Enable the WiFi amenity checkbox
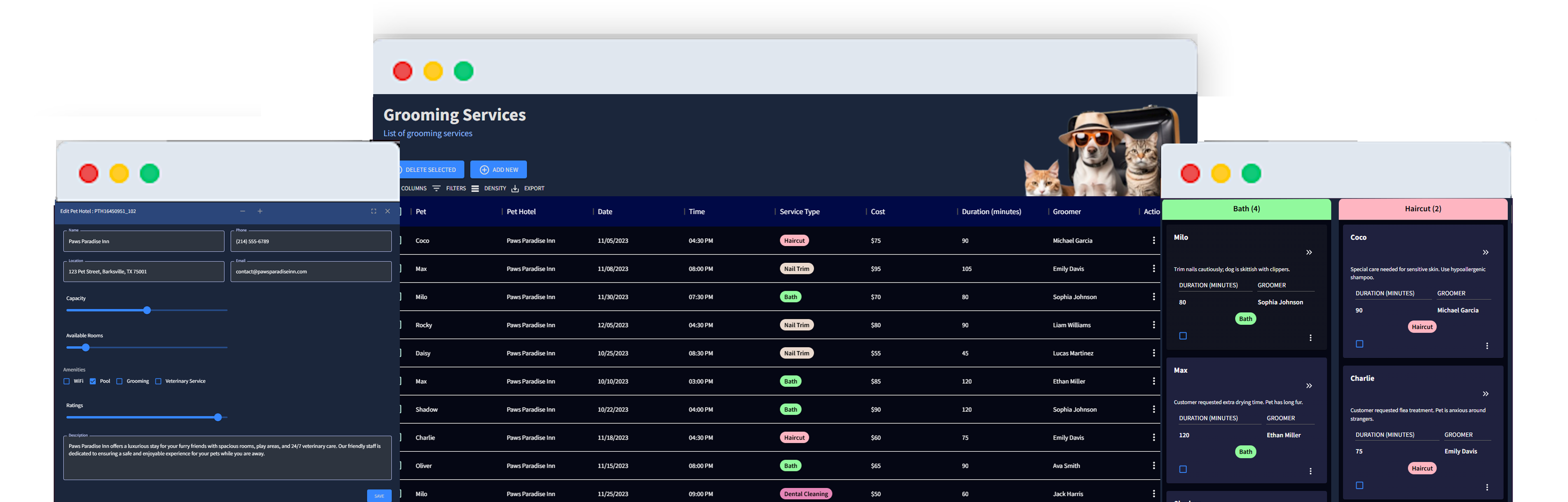 tap(67, 381)
